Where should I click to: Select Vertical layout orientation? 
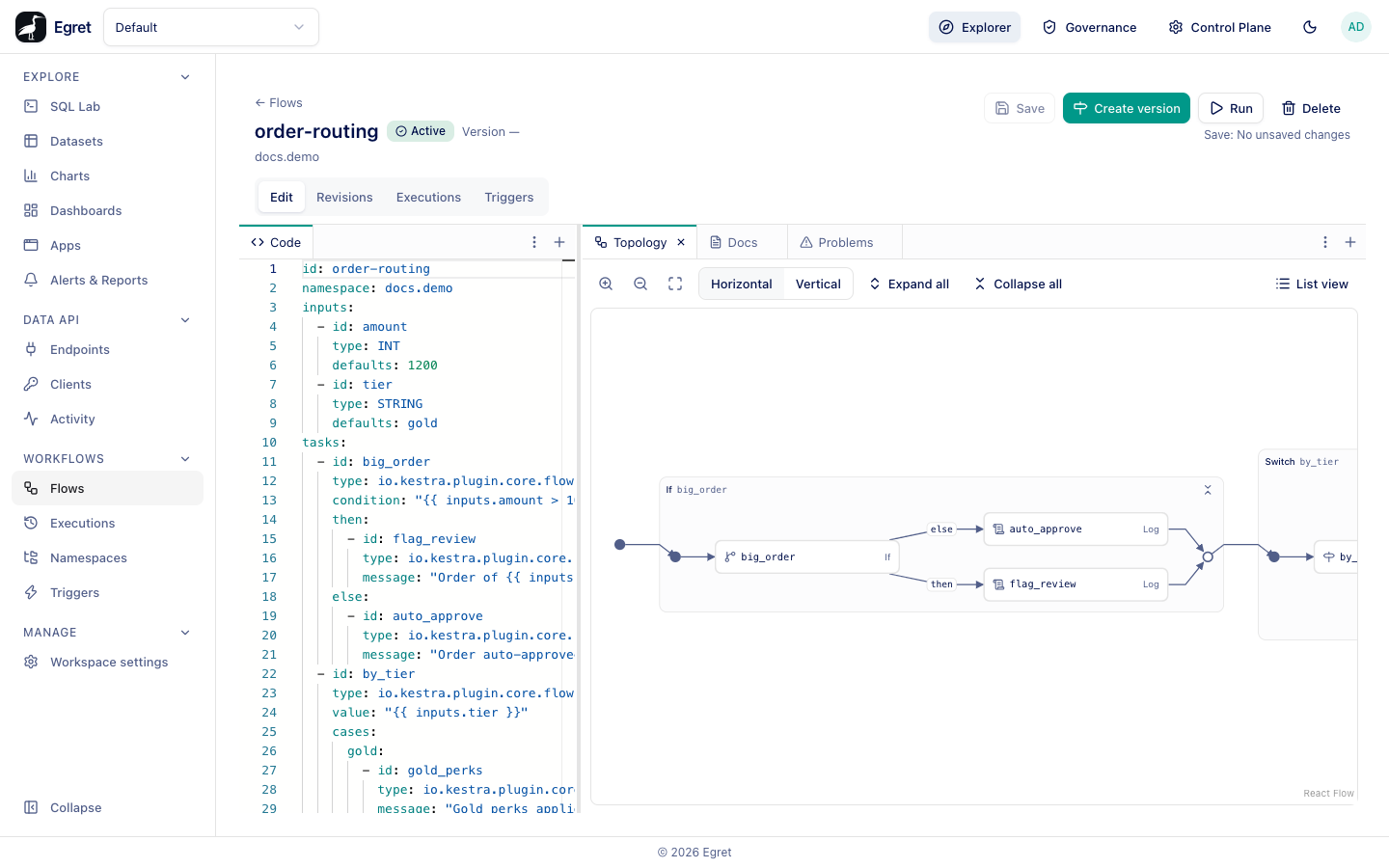818,284
